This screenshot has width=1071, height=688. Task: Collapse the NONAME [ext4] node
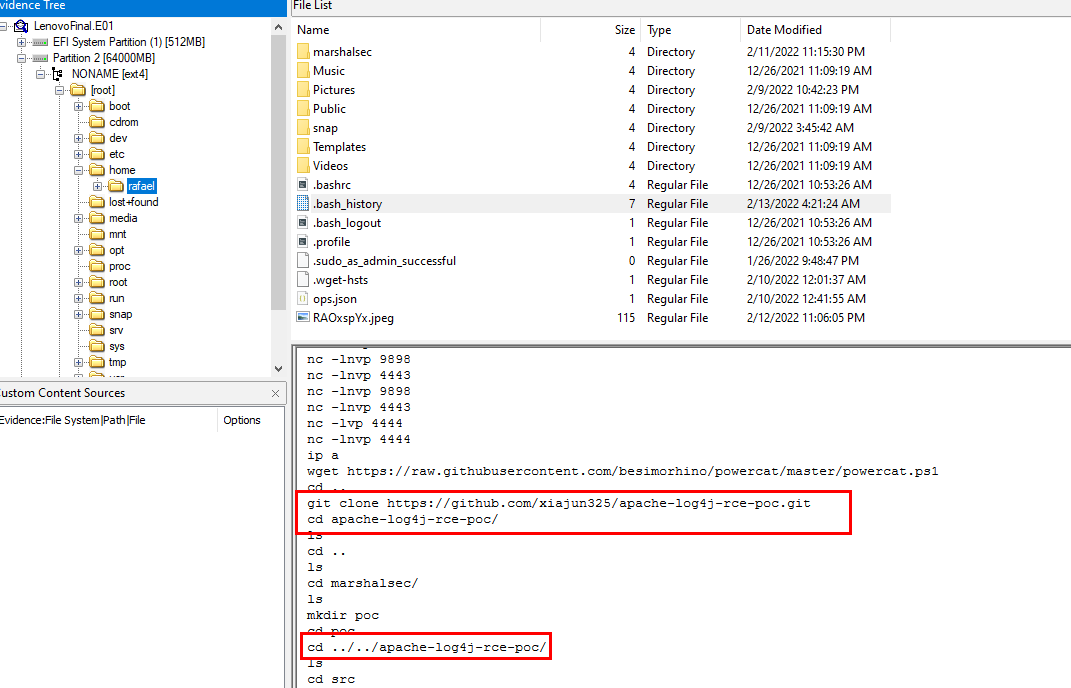[x=40, y=74]
